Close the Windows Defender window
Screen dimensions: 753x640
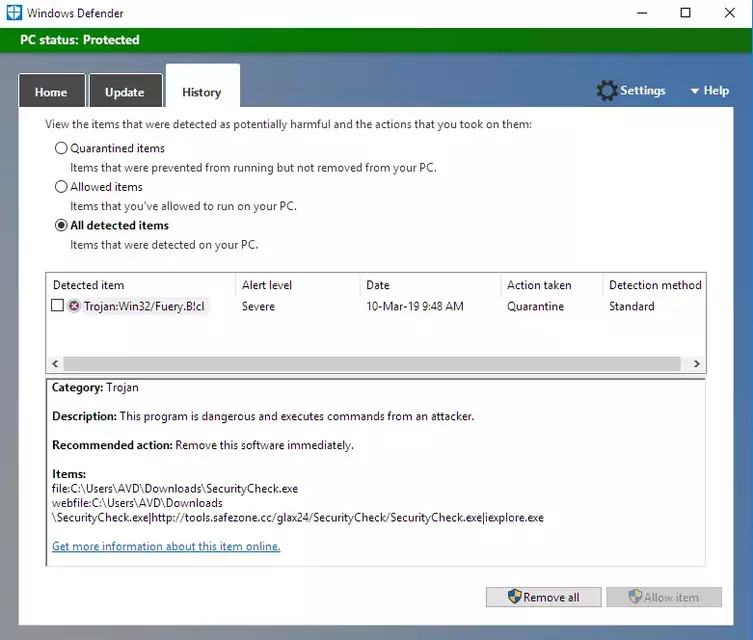pos(729,13)
